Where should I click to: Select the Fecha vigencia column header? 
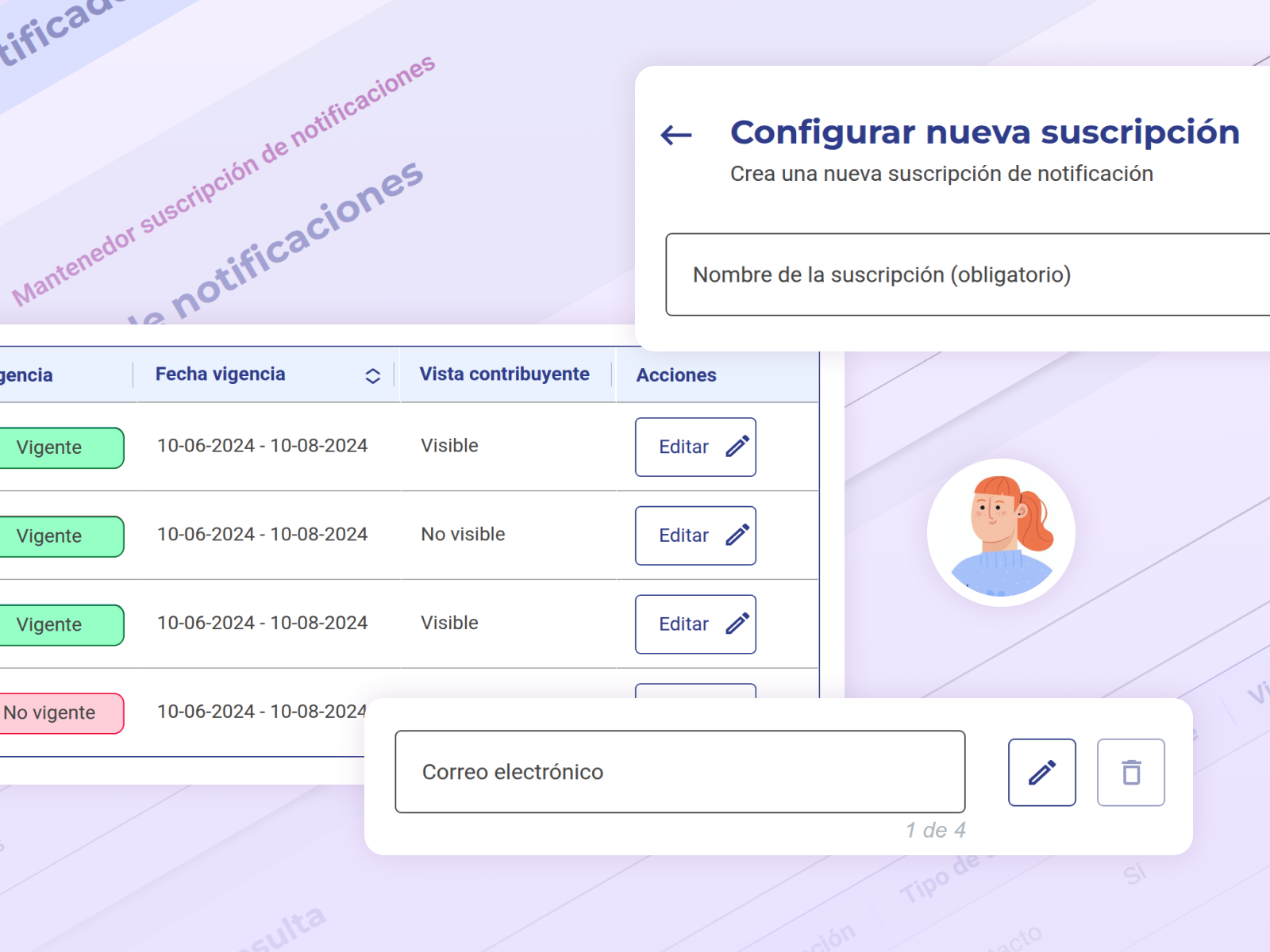(221, 374)
